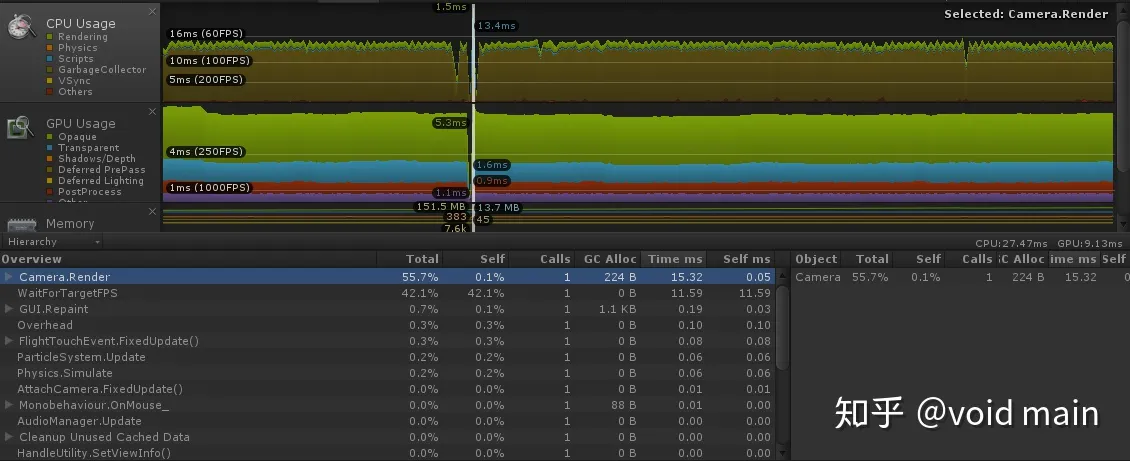Select the GPU Usage profiler module icon
Viewport: 1130px width, 461px height.
pos(21,127)
